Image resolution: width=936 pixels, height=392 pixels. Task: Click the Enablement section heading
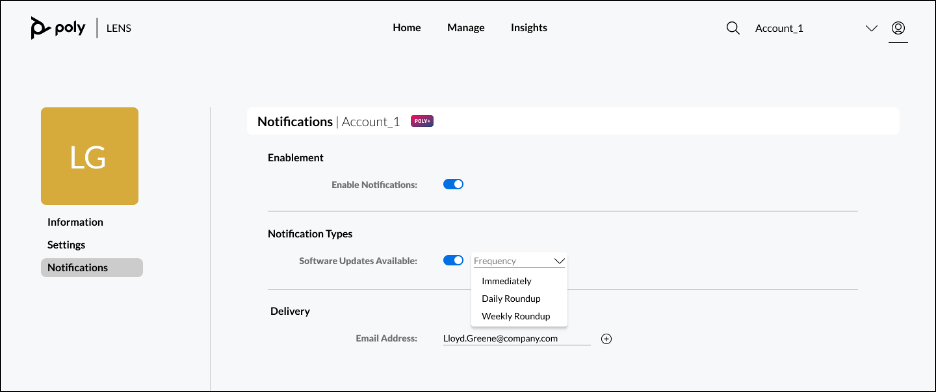295,158
